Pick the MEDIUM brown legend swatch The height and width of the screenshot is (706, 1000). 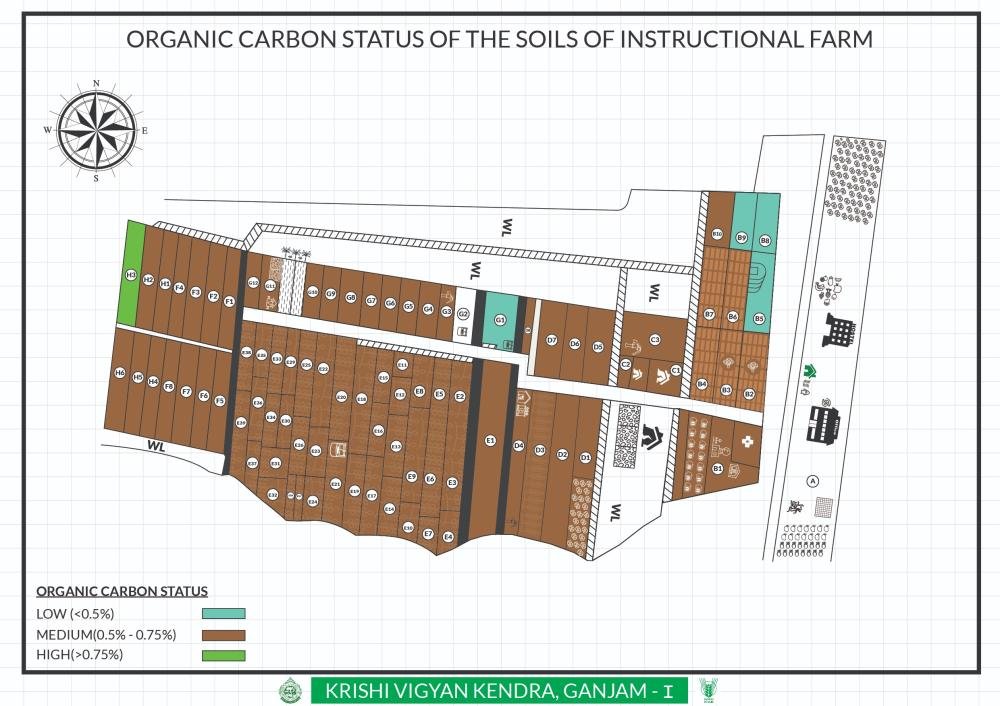point(223,634)
